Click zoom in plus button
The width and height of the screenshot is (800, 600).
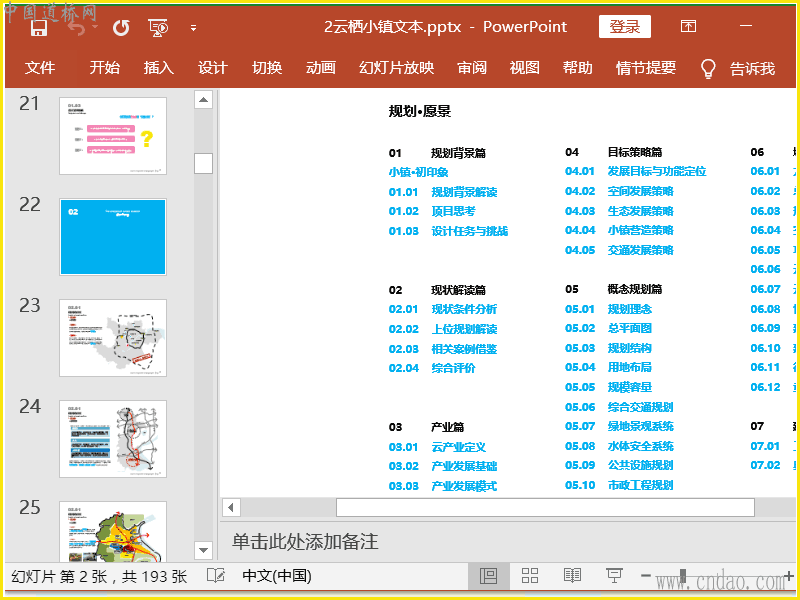pos(789,576)
